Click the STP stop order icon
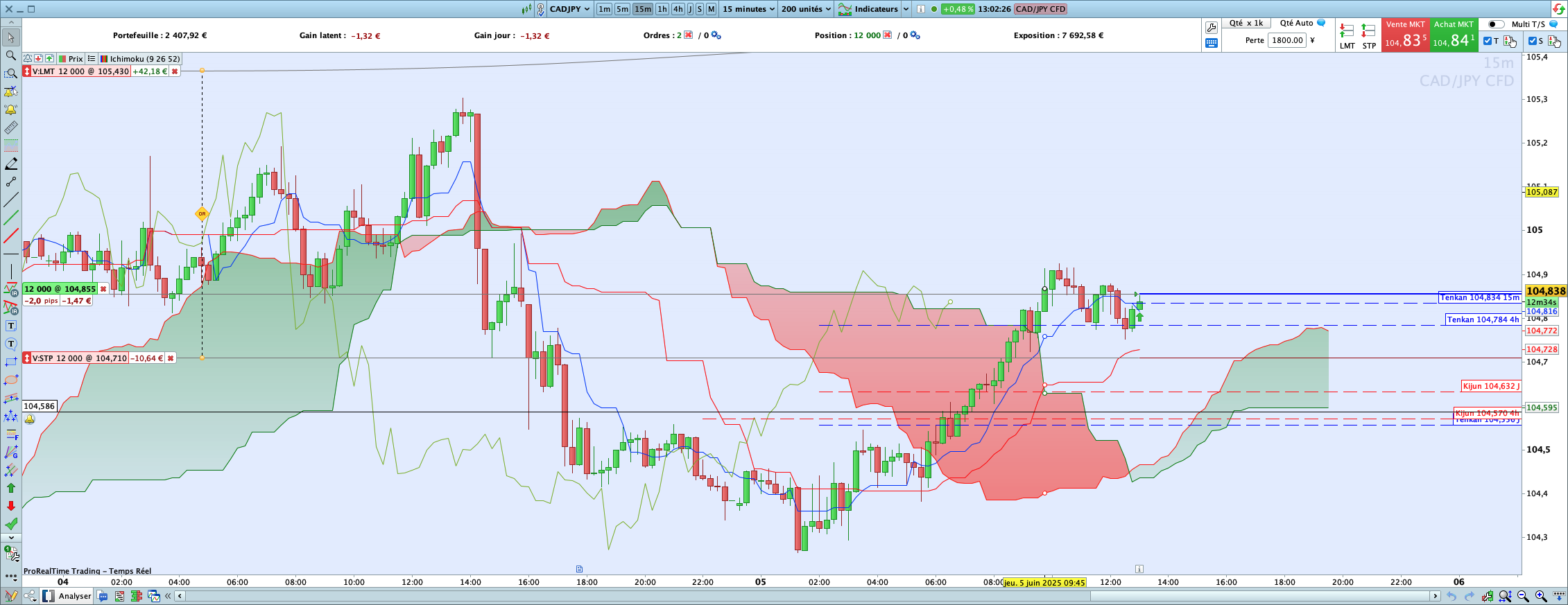This screenshot has width=1568, height=605. pos(1368,36)
